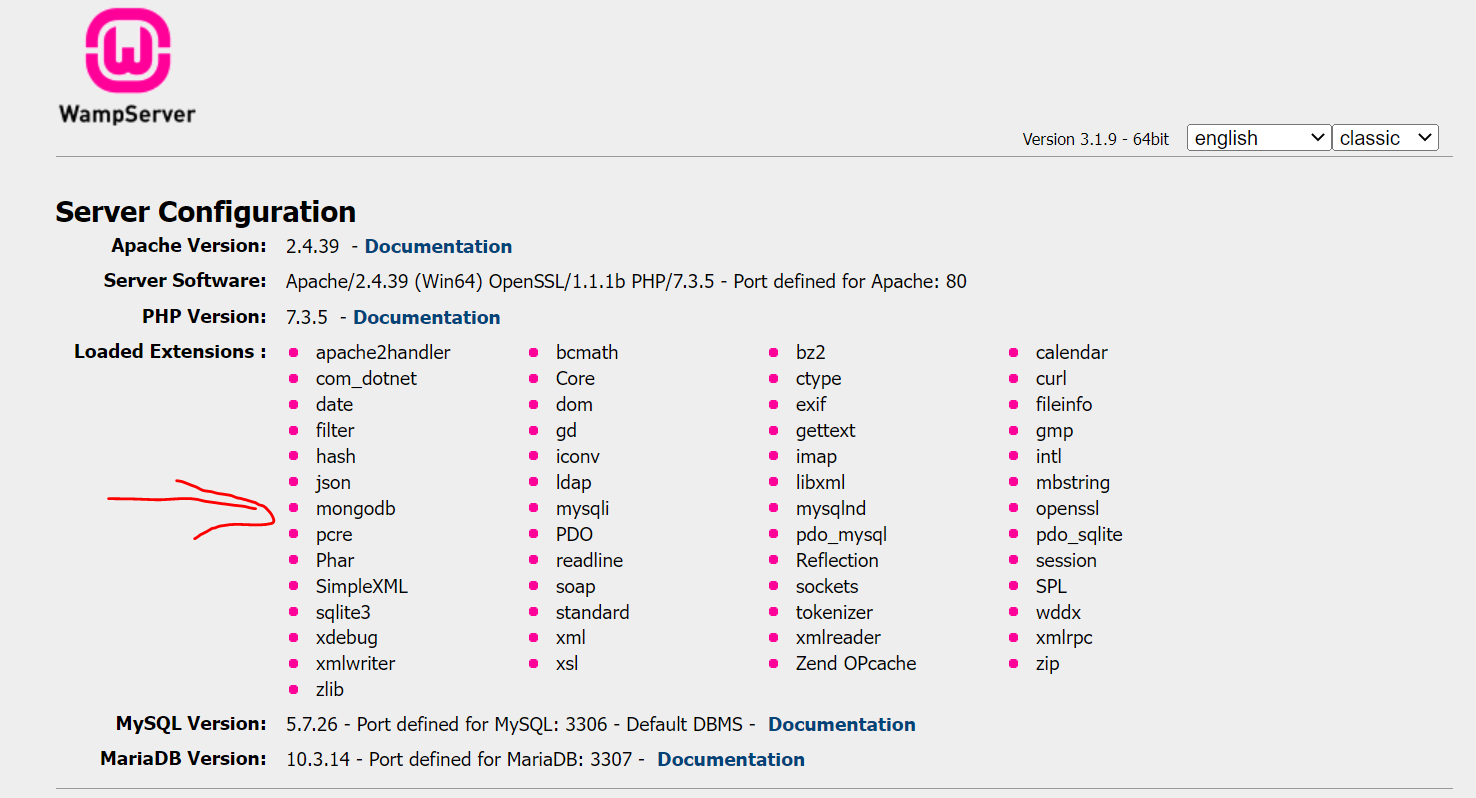Select the ldap extension text

(x=573, y=482)
